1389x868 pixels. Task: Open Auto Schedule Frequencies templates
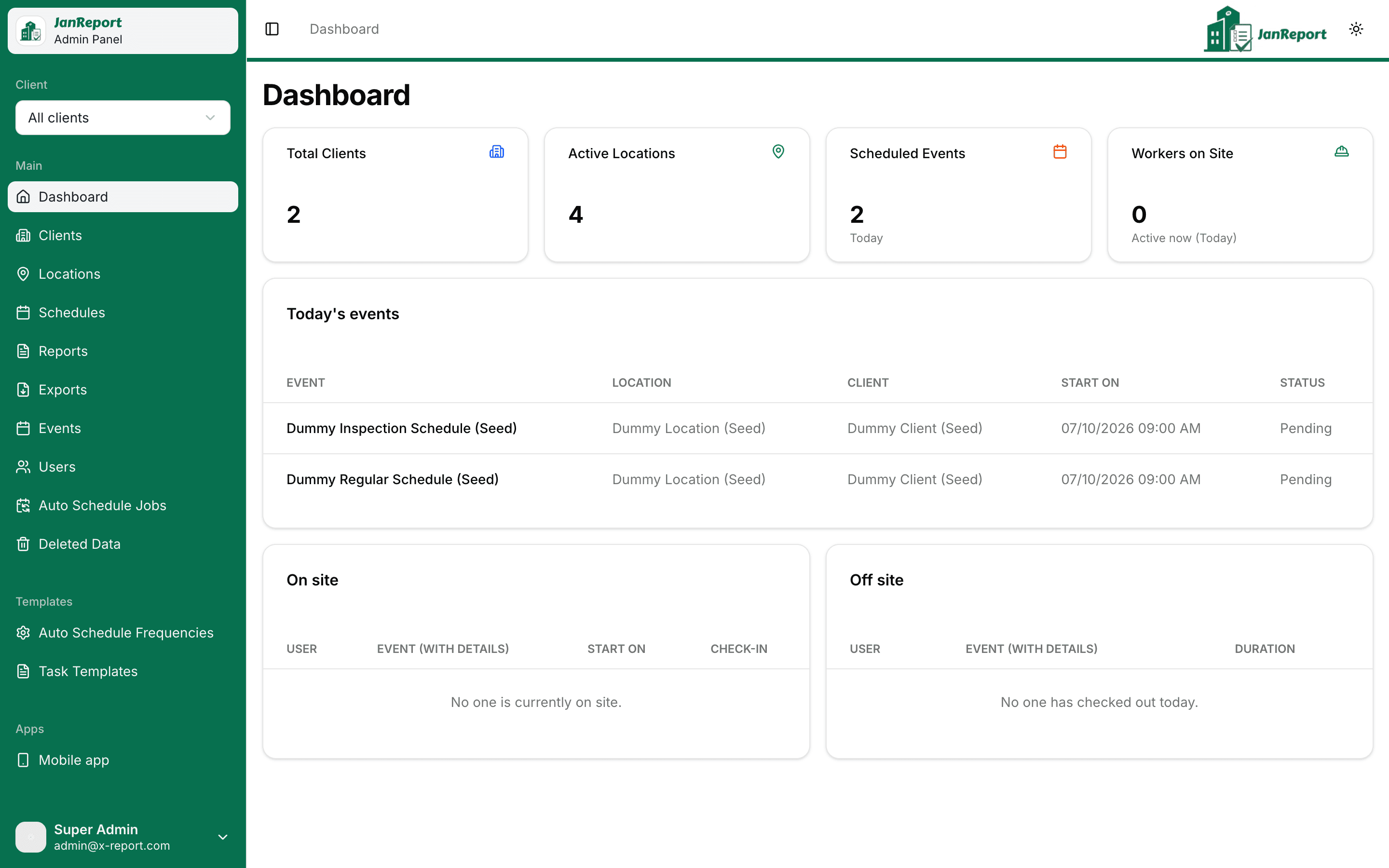tap(123, 633)
